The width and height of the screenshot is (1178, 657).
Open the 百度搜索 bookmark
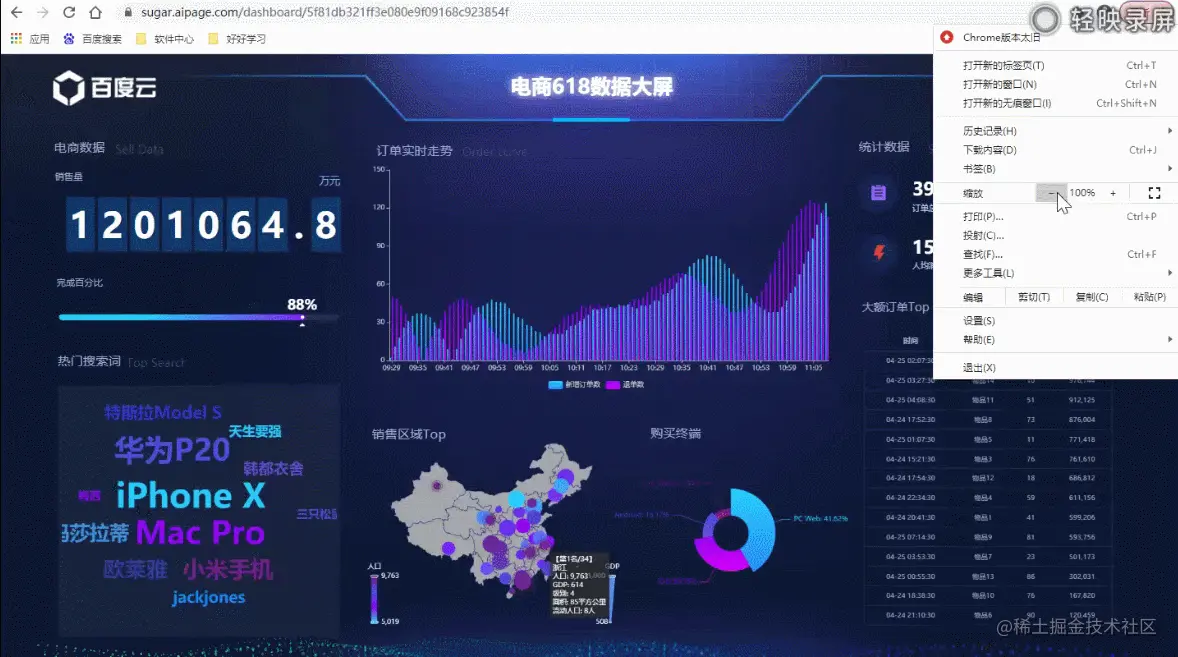click(92, 38)
